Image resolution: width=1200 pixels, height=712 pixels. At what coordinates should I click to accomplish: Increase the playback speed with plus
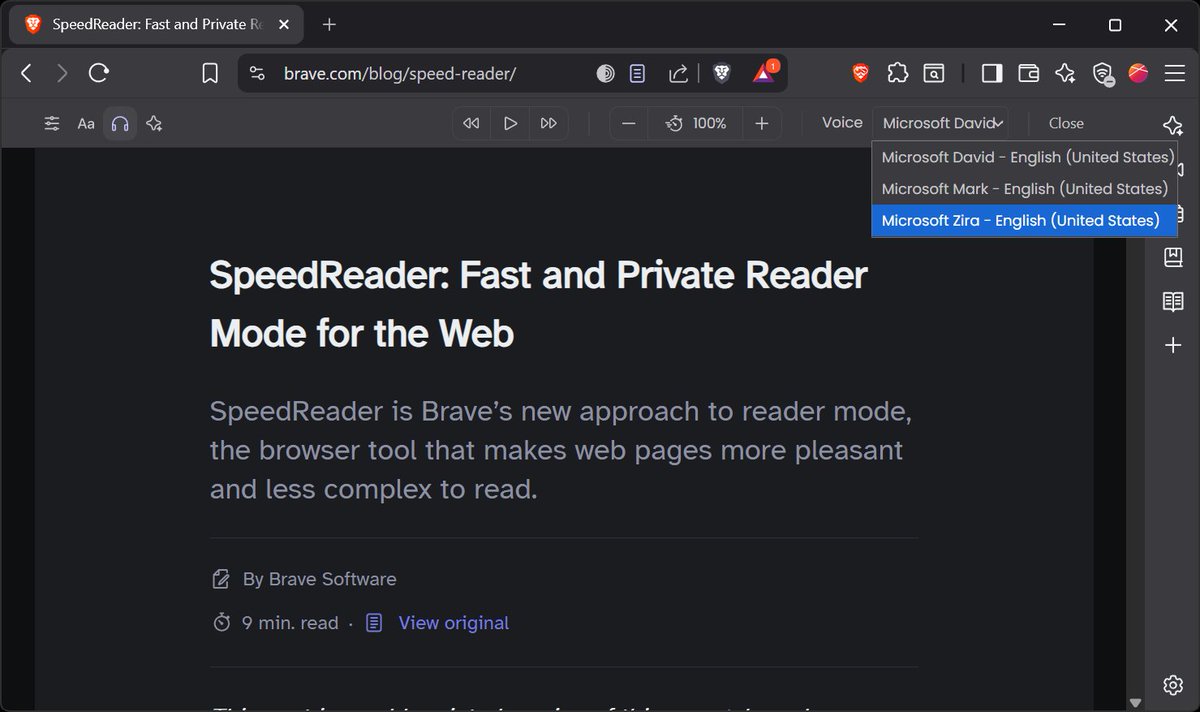click(x=762, y=123)
